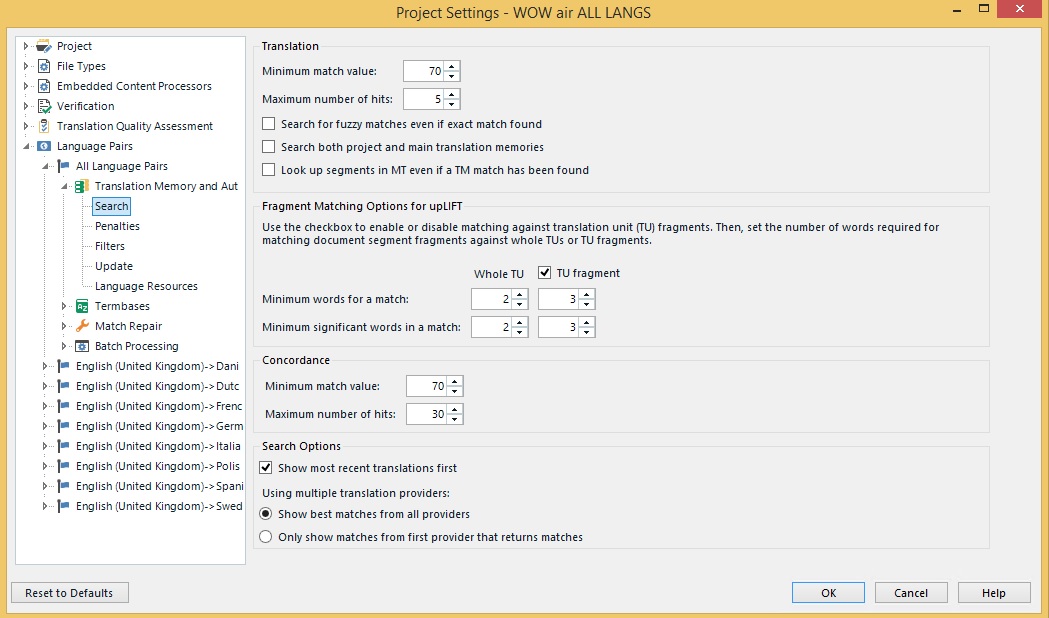This screenshot has width=1049, height=618.
Task: Open the Penalties settings page
Action: (117, 226)
